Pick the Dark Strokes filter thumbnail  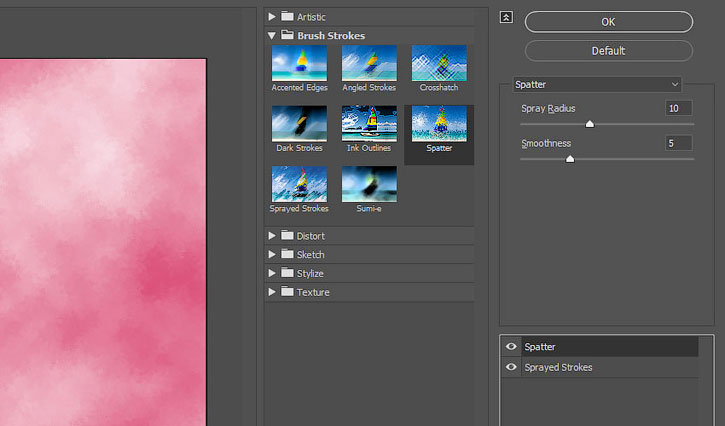tap(299, 123)
